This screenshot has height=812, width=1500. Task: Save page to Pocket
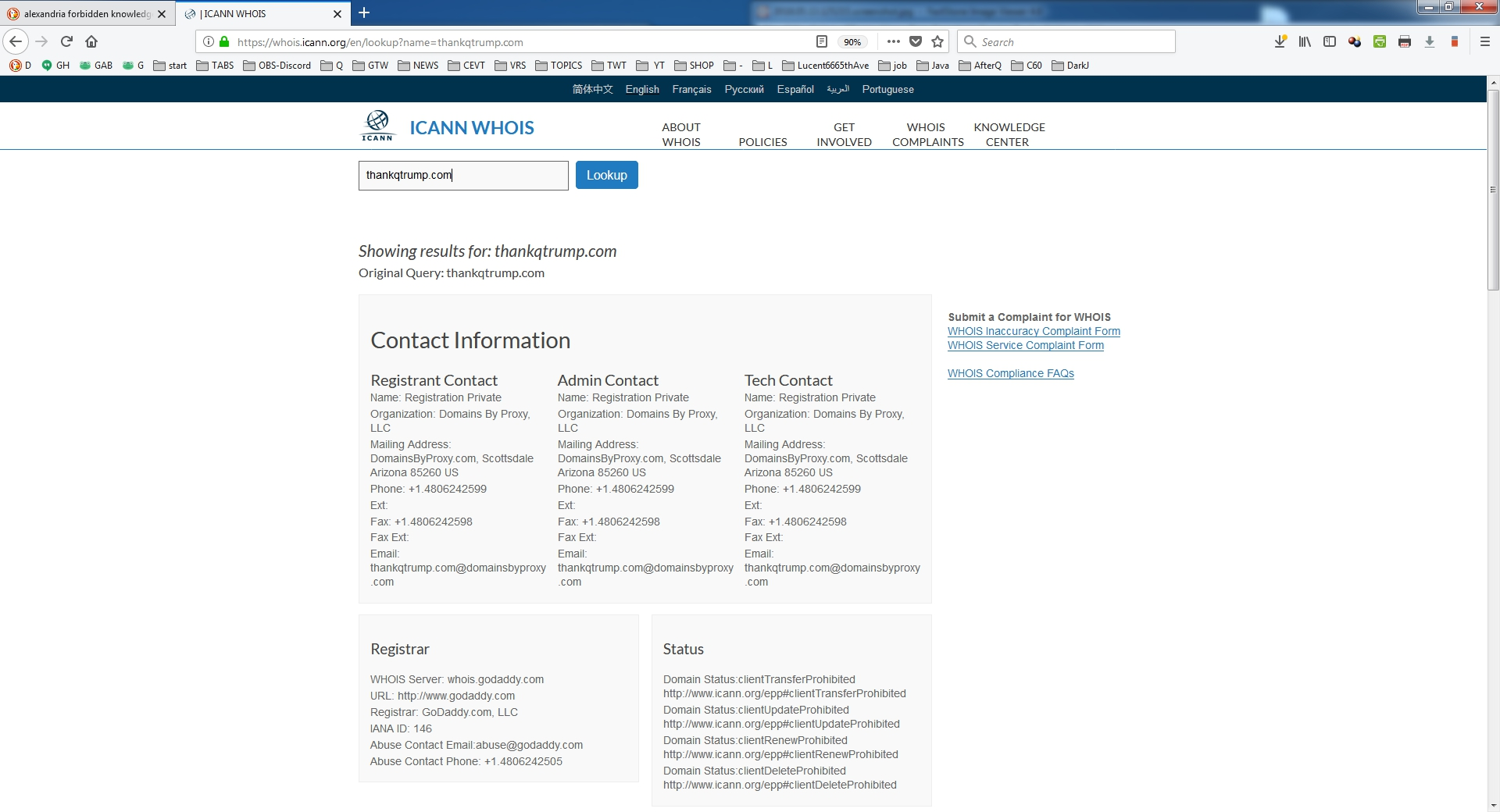pyautogui.click(x=916, y=42)
